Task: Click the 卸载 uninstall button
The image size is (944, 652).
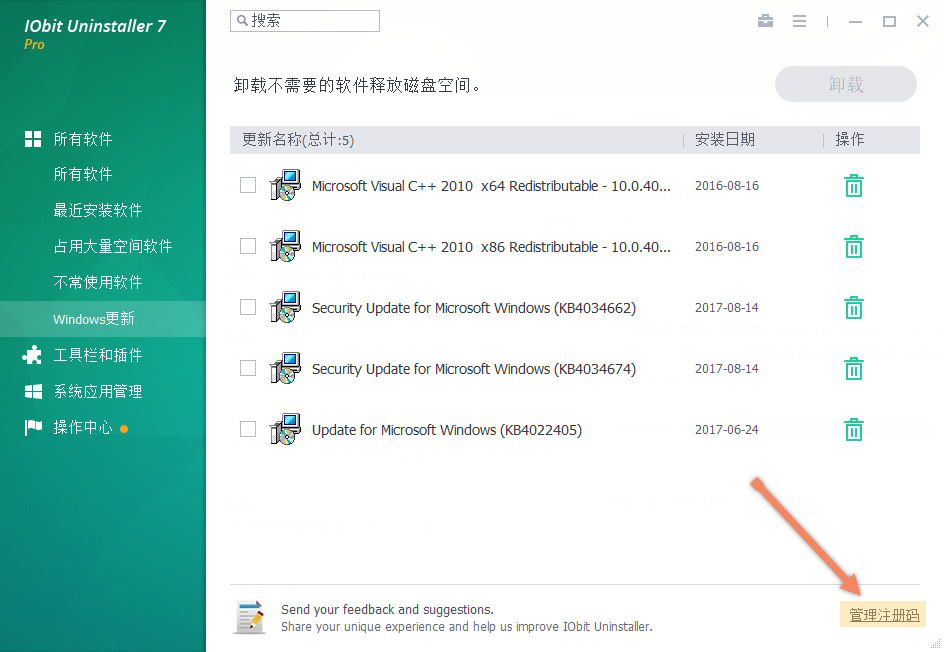Action: click(x=846, y=84)
